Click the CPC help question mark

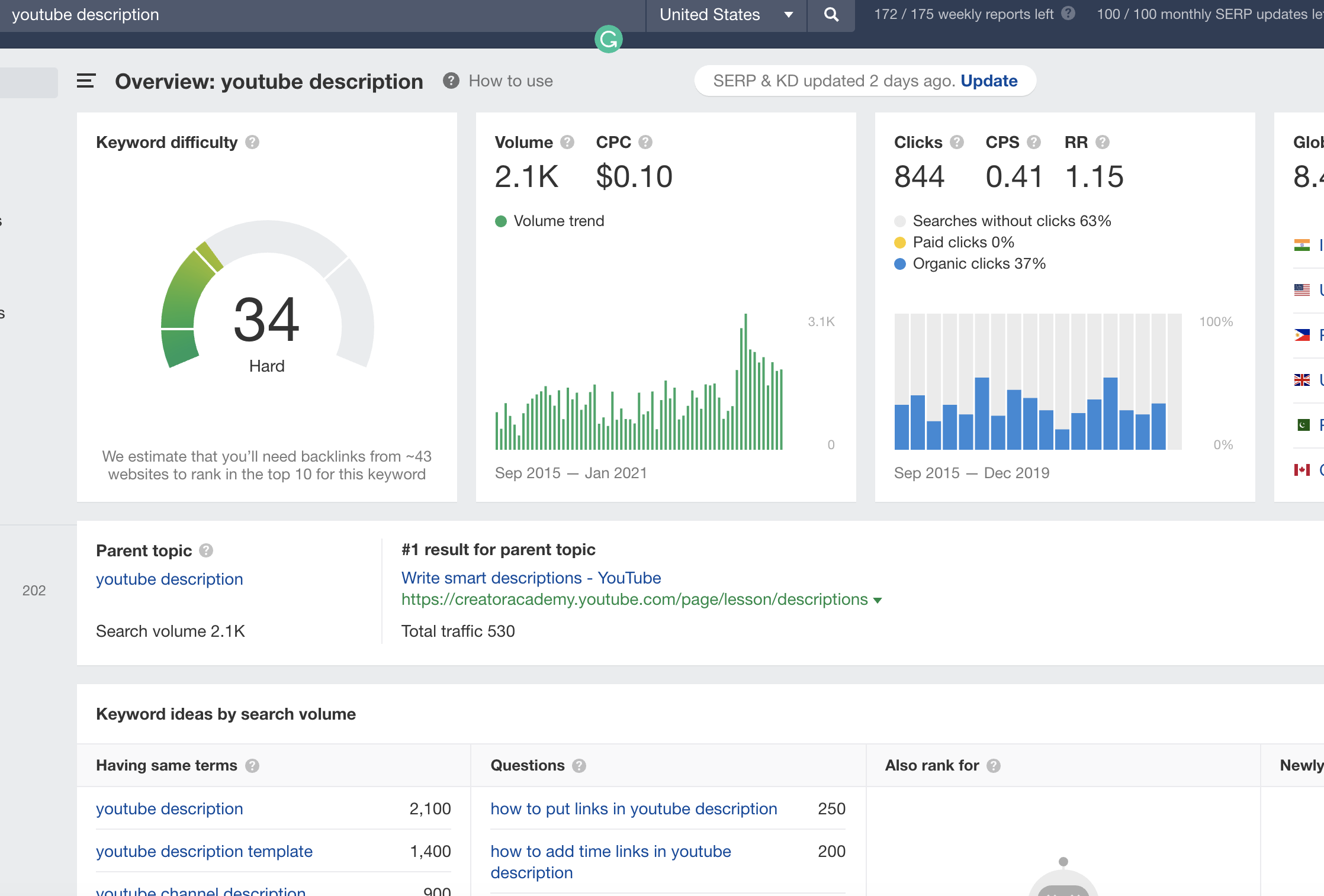pos(645,143)
